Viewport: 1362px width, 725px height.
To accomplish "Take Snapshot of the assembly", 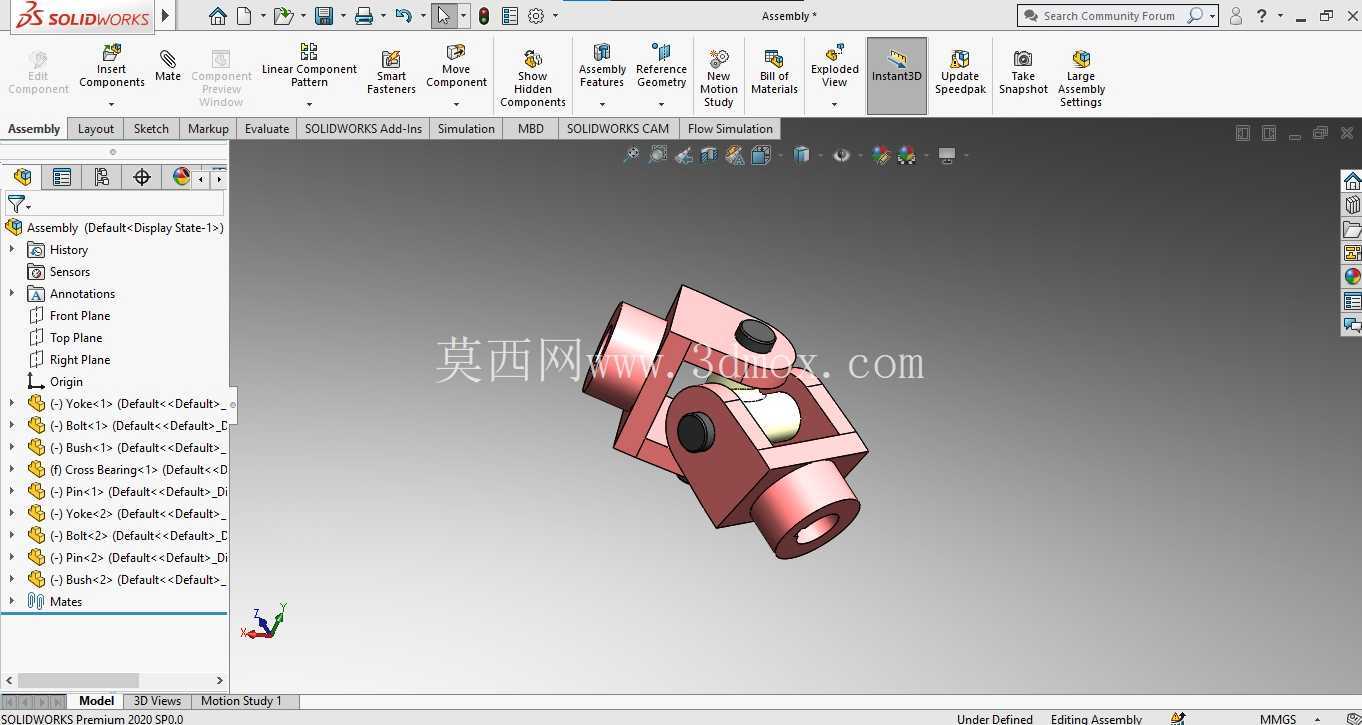I will point(1023,72).
